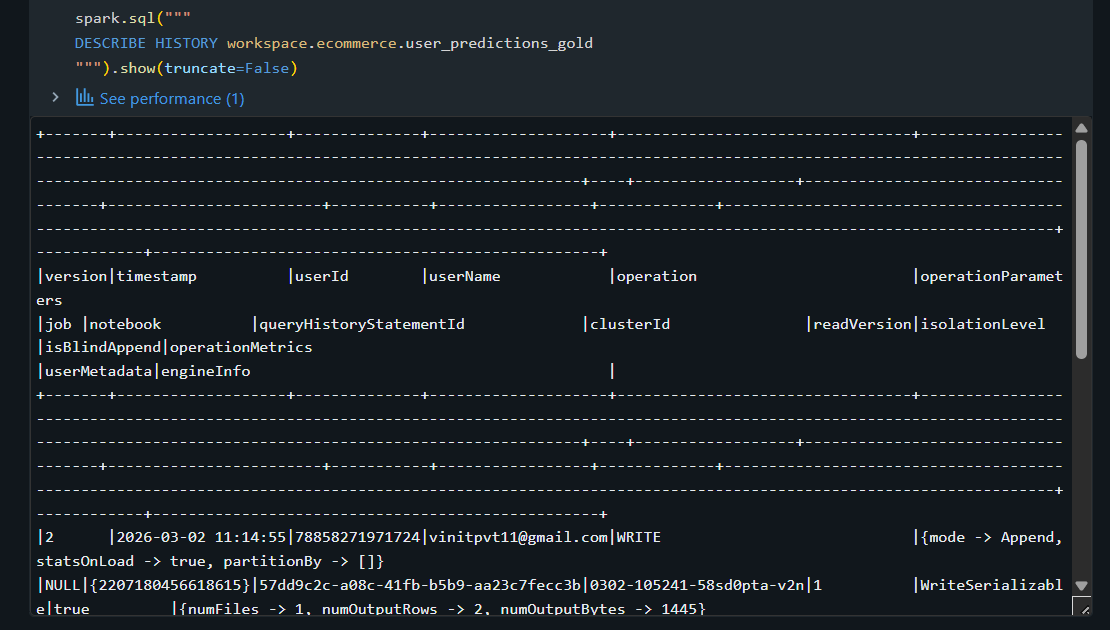Click the engineInfo column header
Viewport: 1110px width, 630px height.
(x=205, y=371)
